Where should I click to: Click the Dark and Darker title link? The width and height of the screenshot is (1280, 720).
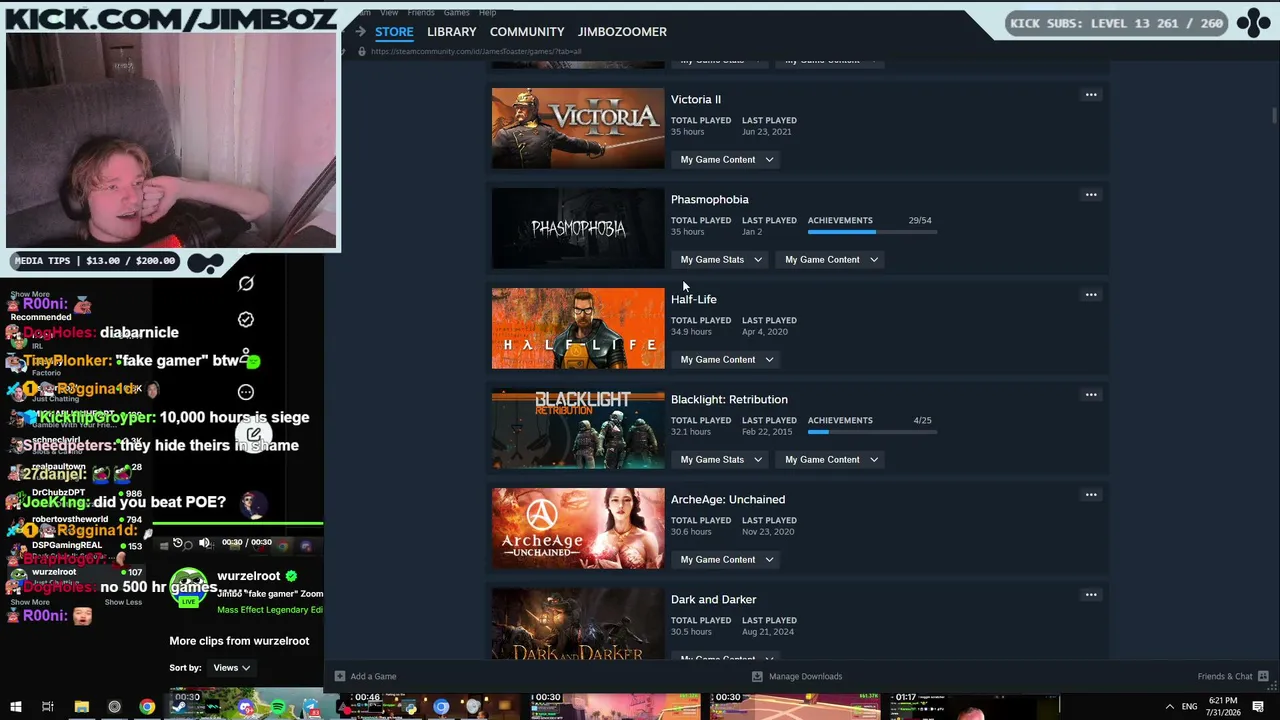tap(714, 599)
